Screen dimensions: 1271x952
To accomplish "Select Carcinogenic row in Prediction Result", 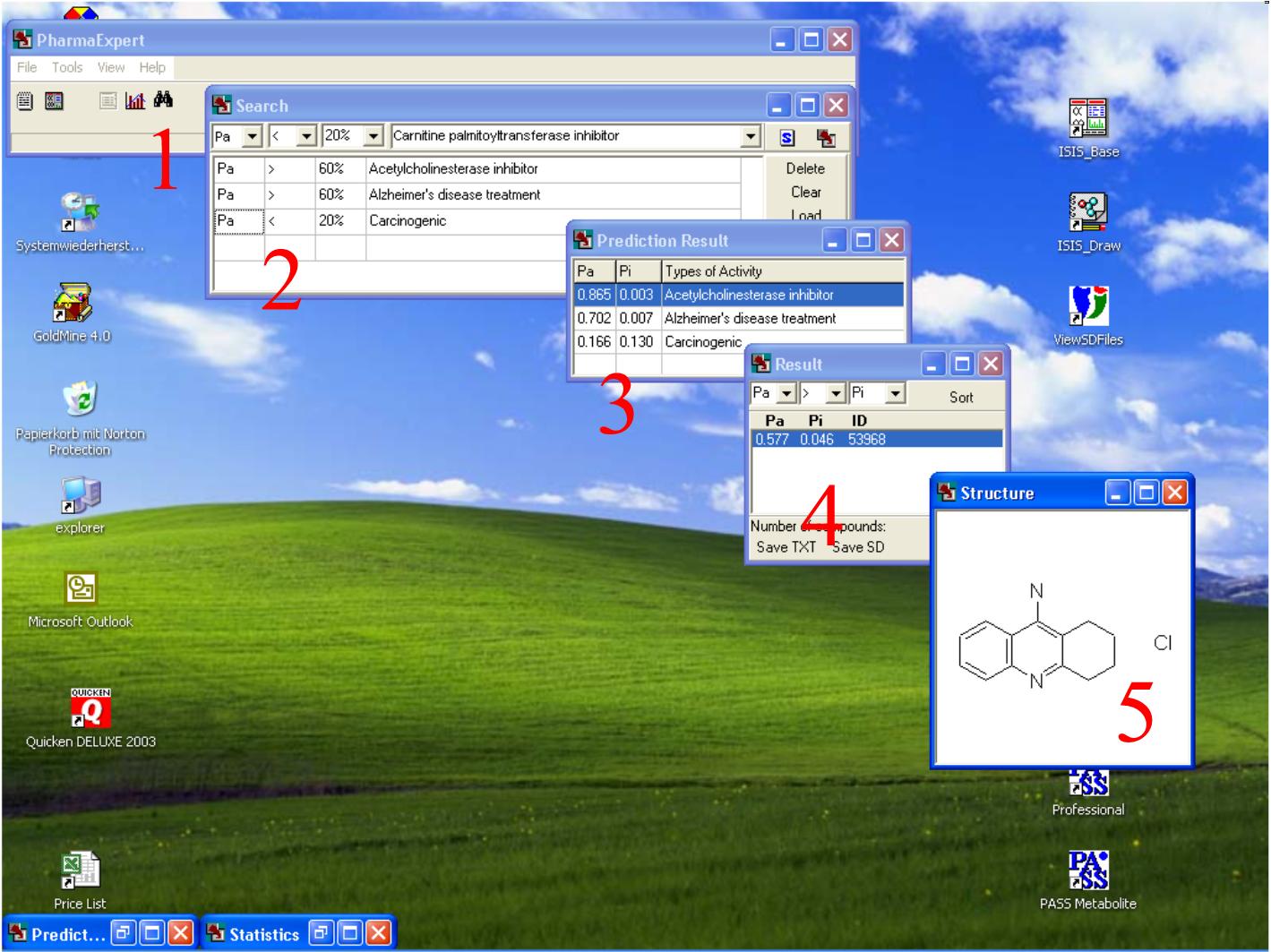I will 739,342.
